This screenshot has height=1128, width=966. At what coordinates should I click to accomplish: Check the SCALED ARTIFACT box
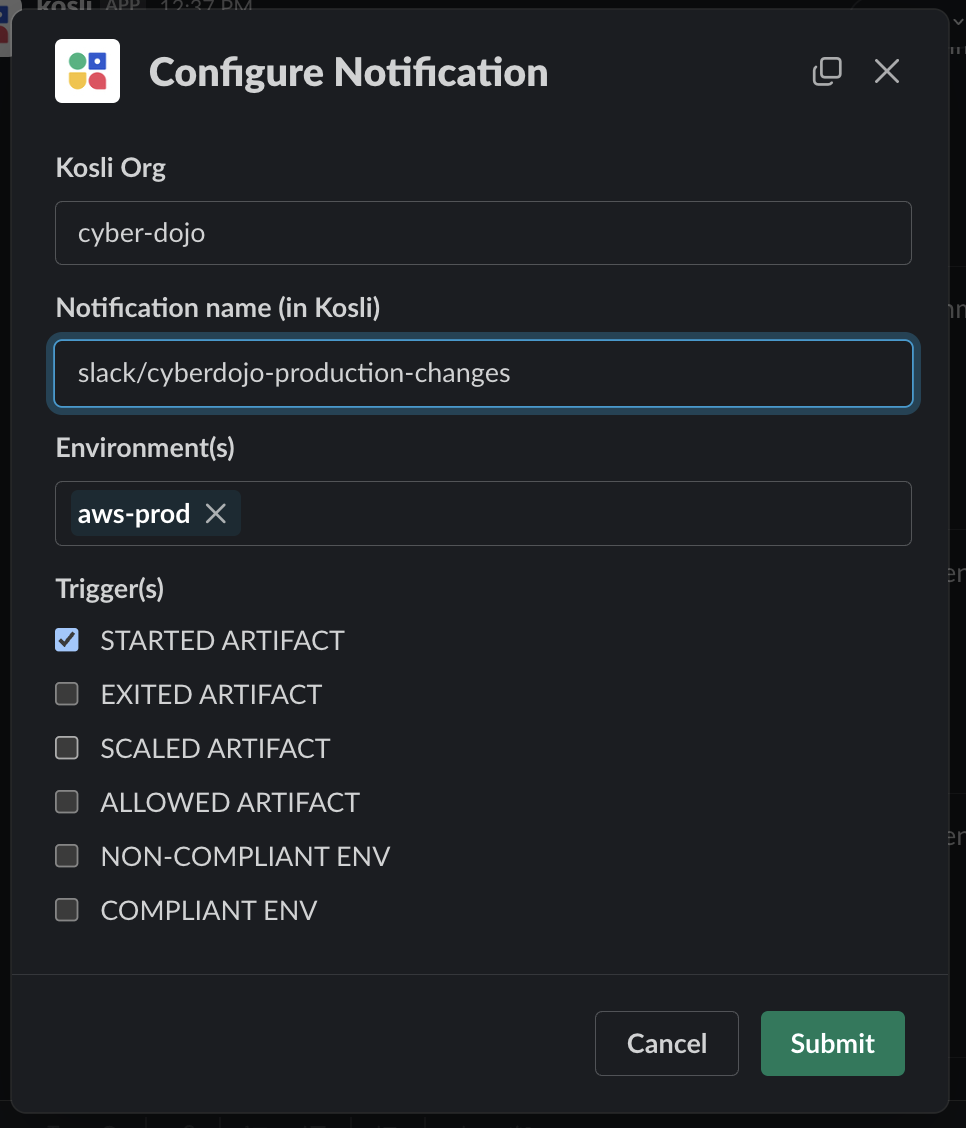tap(67, 748)
